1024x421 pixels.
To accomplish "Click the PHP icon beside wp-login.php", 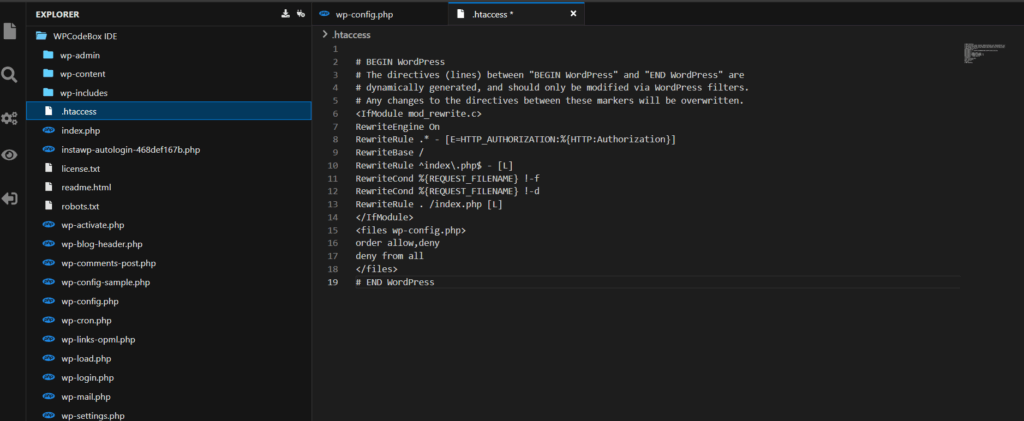I will 48,377.
